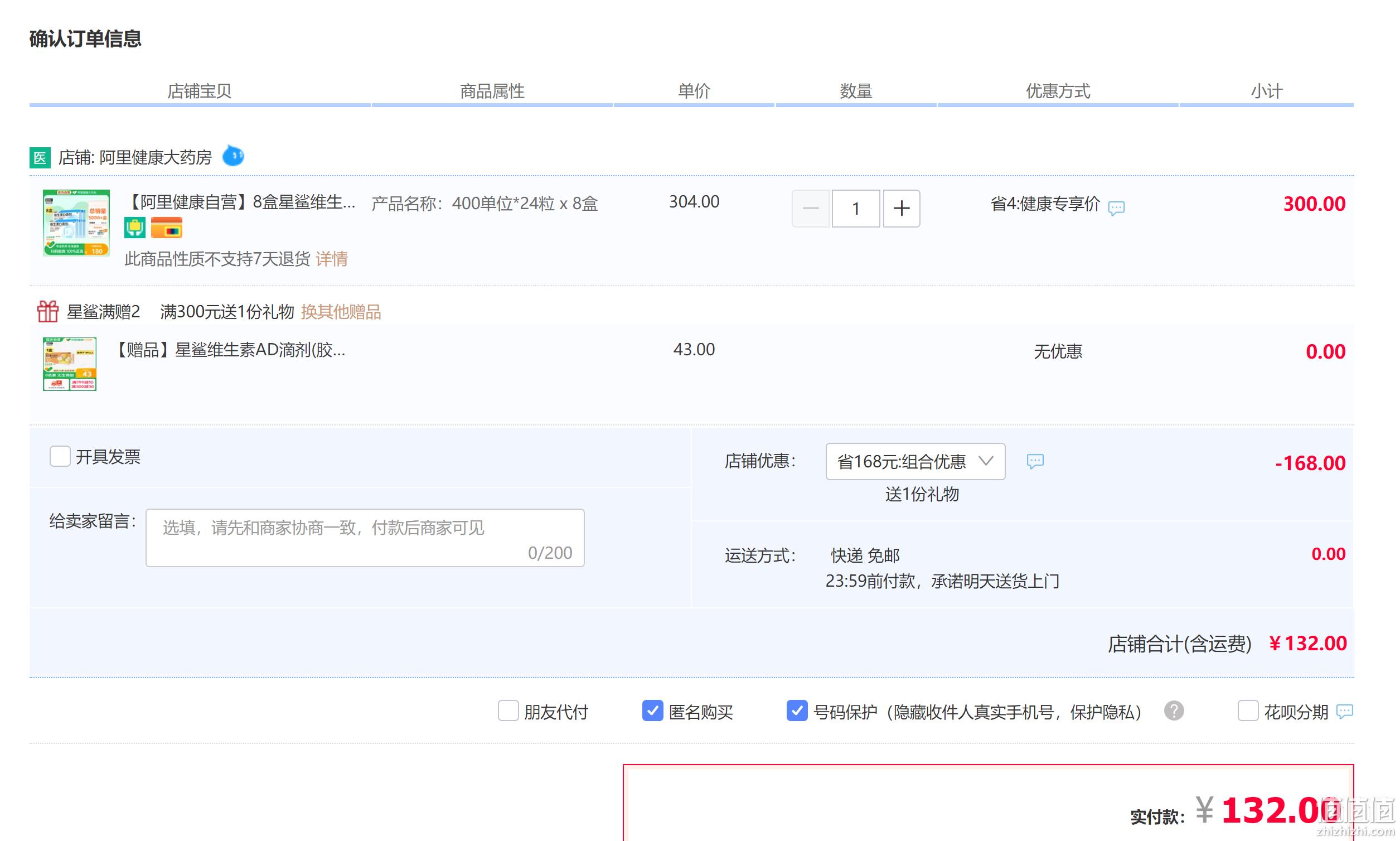Click the discount amount -168.00

point(1310,463)
